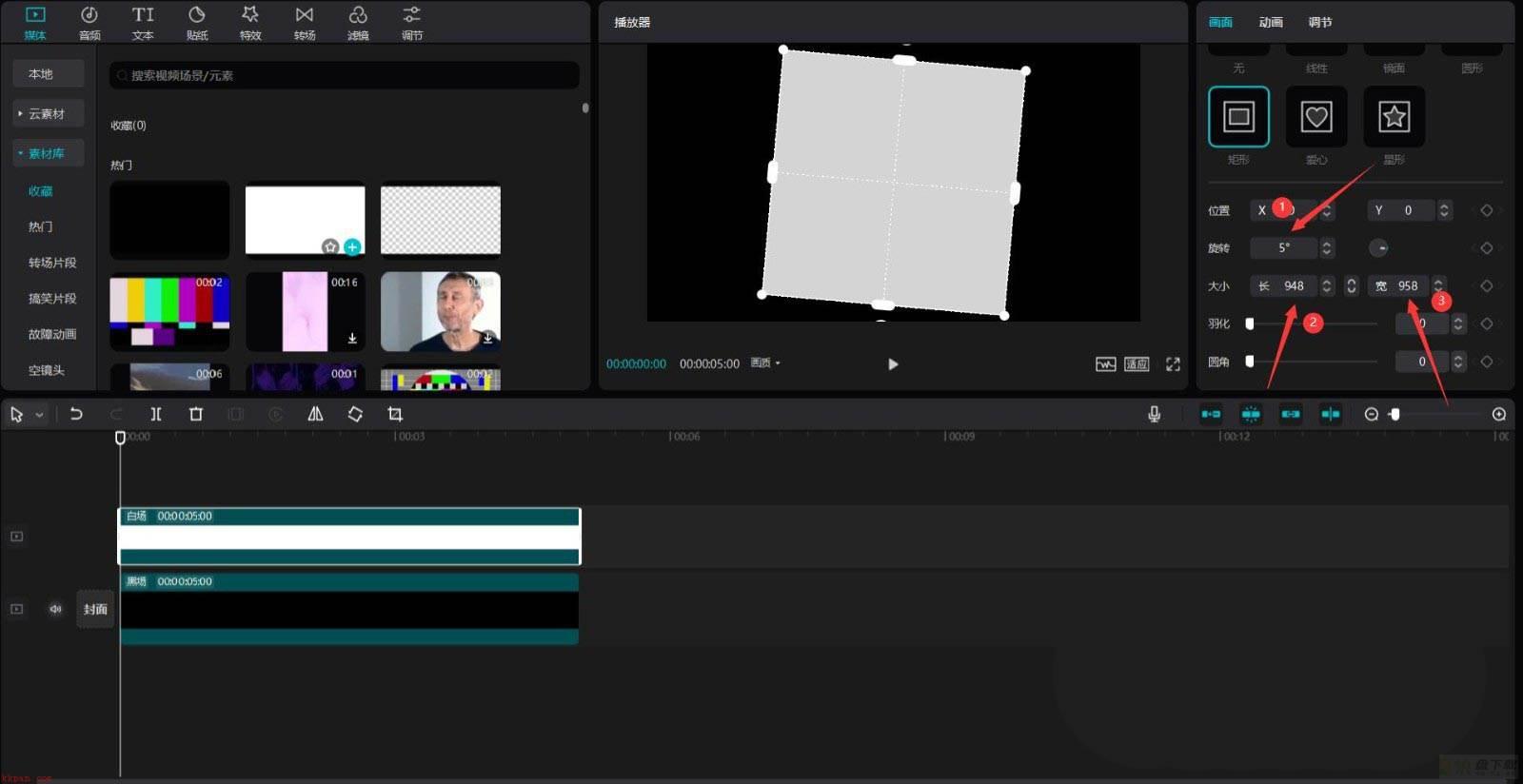Select the 矩形 rectangle mask
This screenshot has width=1523, height=784.
pos(1238,116)
